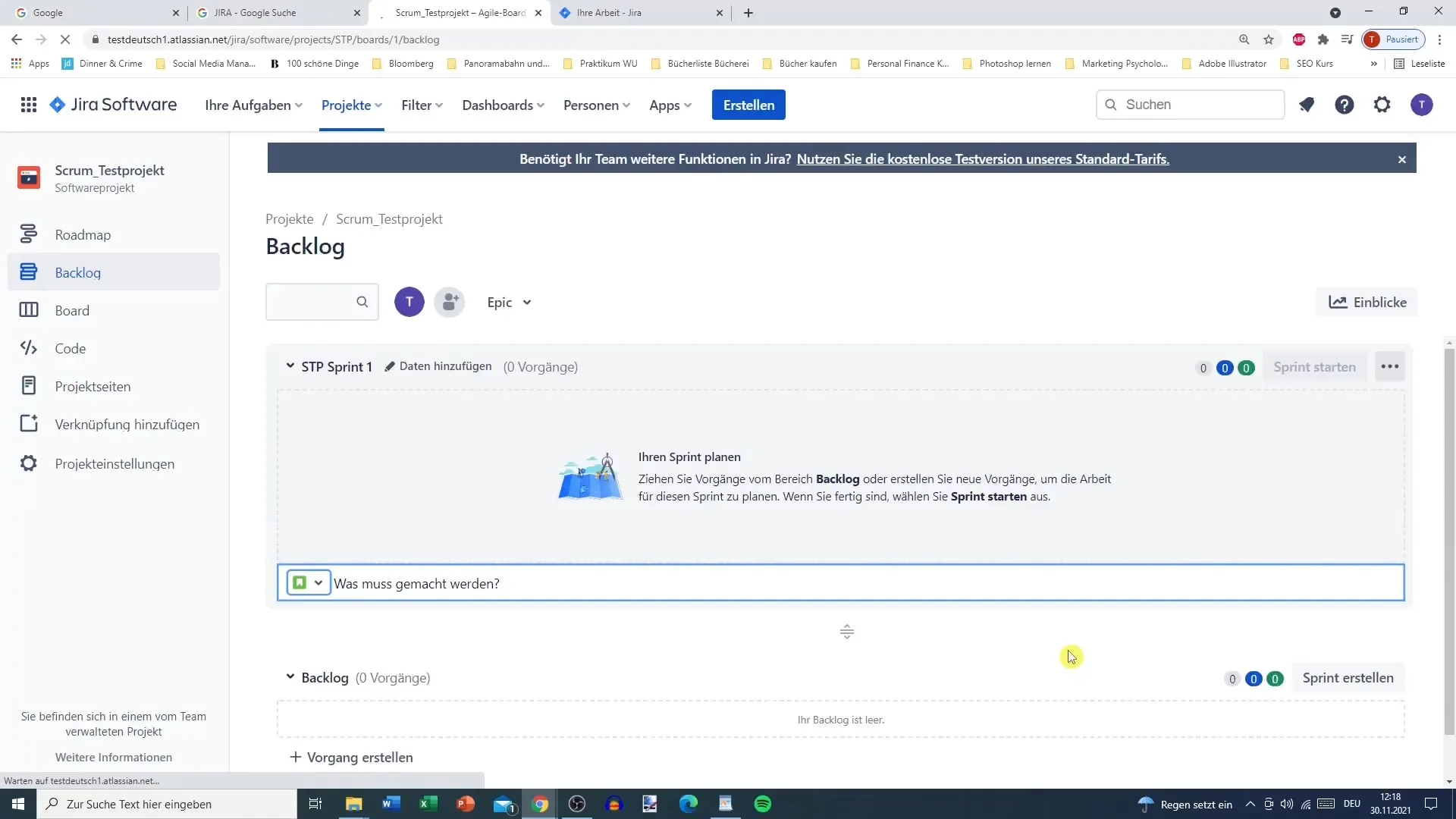1456x819 pixels.
Task: Open the Epic filter dropdown
Action: [509, 302]
